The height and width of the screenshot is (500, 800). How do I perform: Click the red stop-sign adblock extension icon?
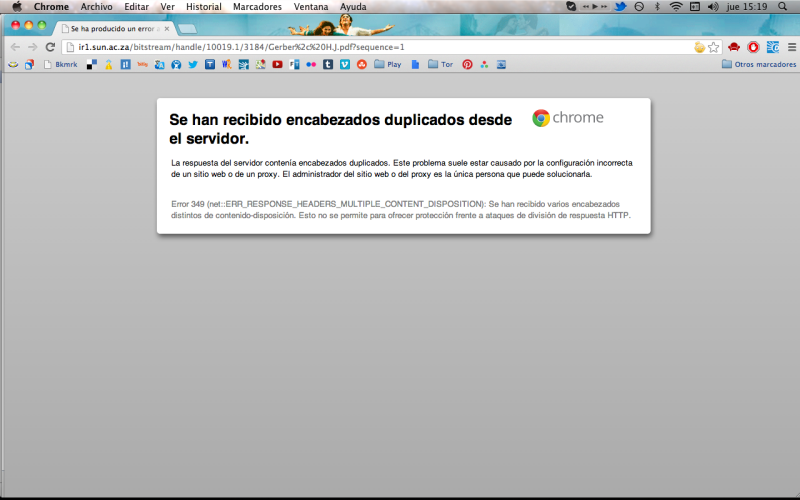[753, 47]
